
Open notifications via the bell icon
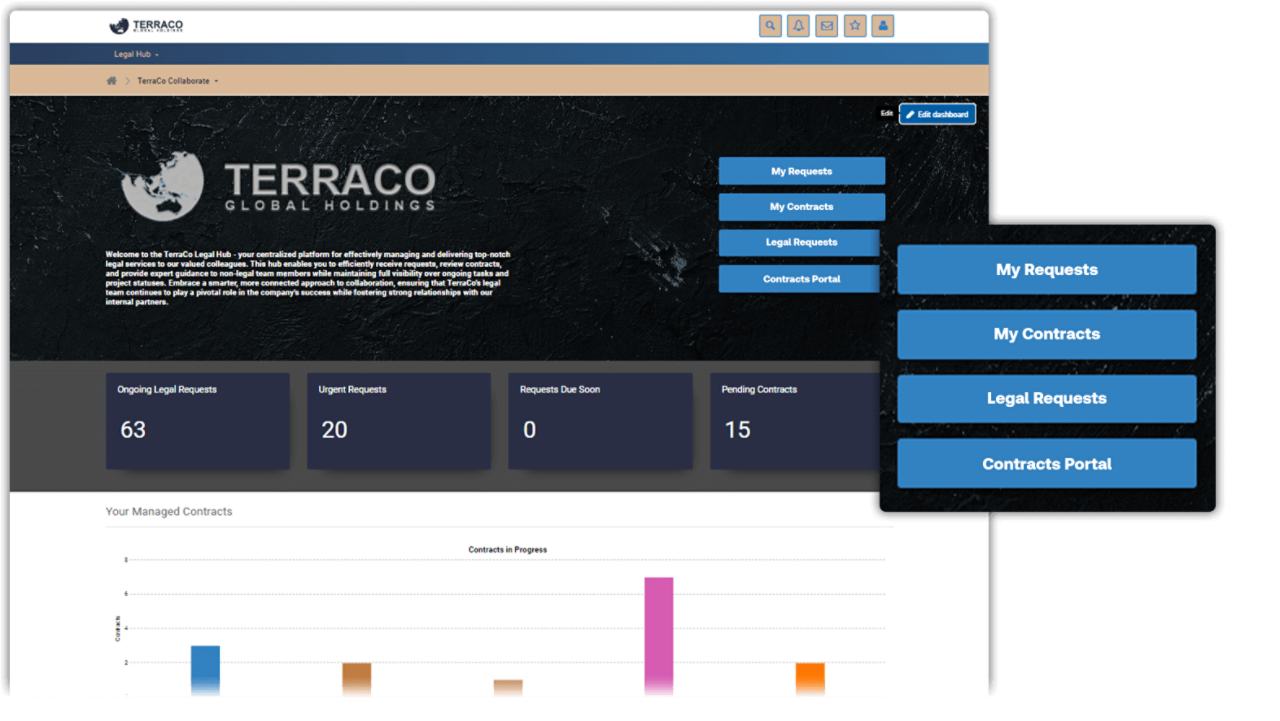pyautogui.click(x=798, y=26)
